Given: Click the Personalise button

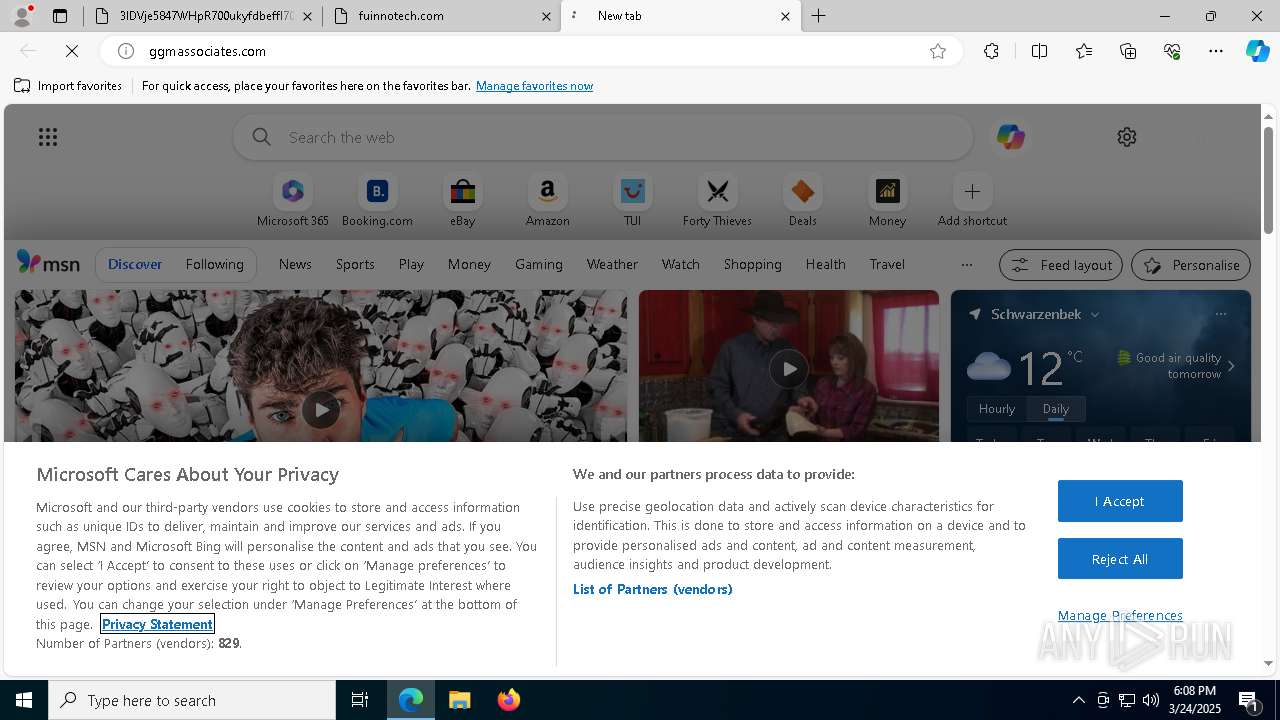Looking at the screenshot, I should click(1191, 265).
